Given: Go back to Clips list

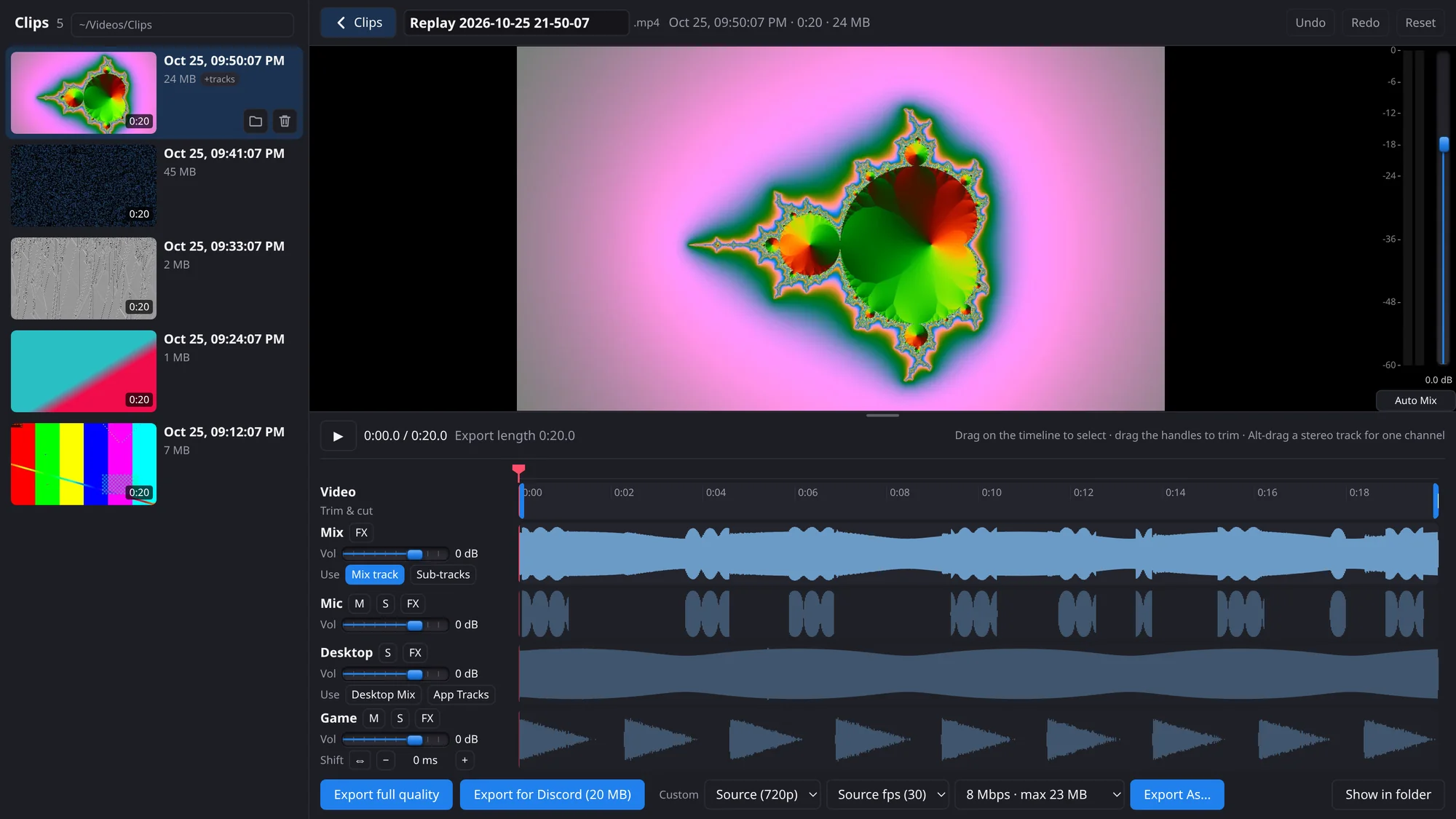Looking at the screenshot, I should [359, 23].
